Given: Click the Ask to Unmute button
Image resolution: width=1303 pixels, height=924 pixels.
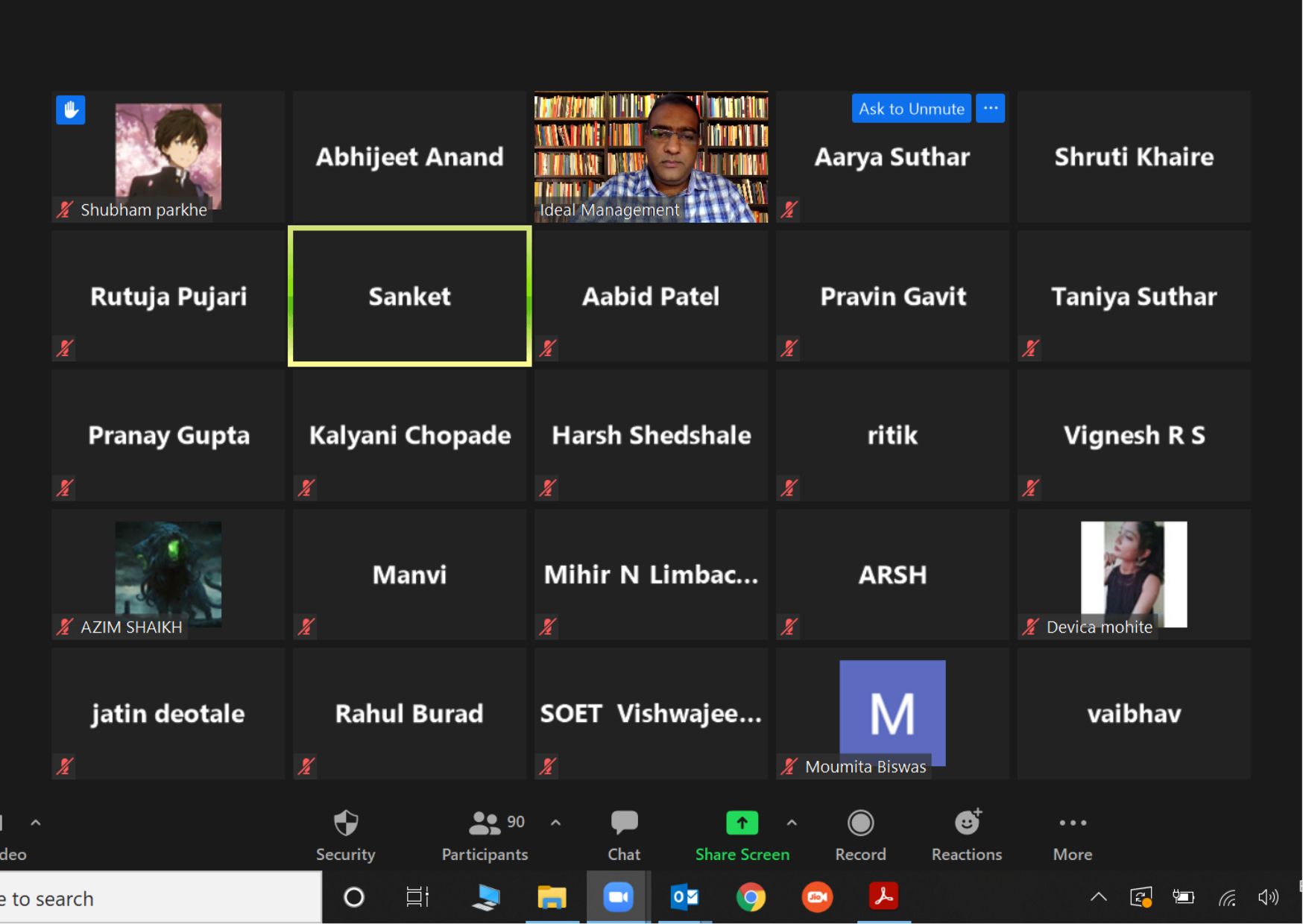Looking at the screenshot, I should (x=912, y=109).
